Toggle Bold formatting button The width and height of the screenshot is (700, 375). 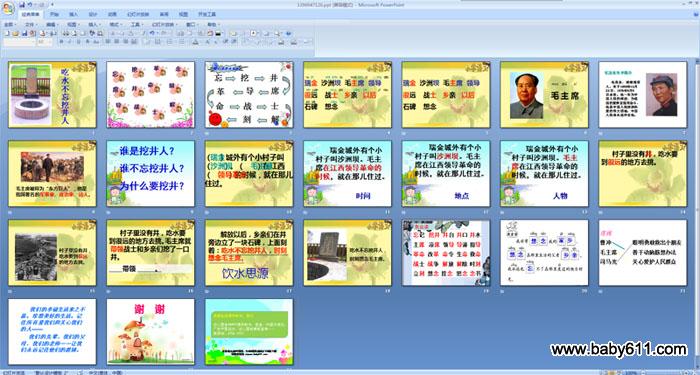(62, 42)
